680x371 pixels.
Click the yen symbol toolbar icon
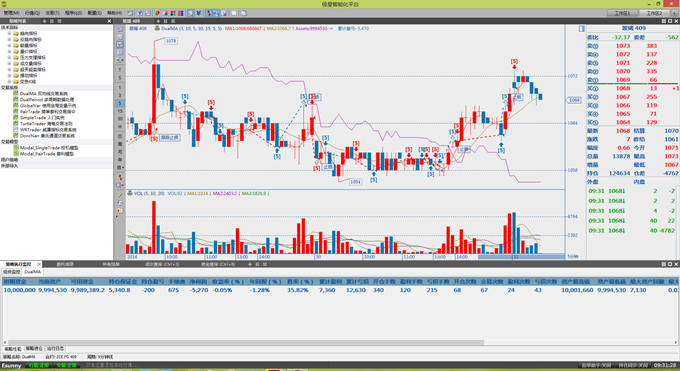coord(199,13)
